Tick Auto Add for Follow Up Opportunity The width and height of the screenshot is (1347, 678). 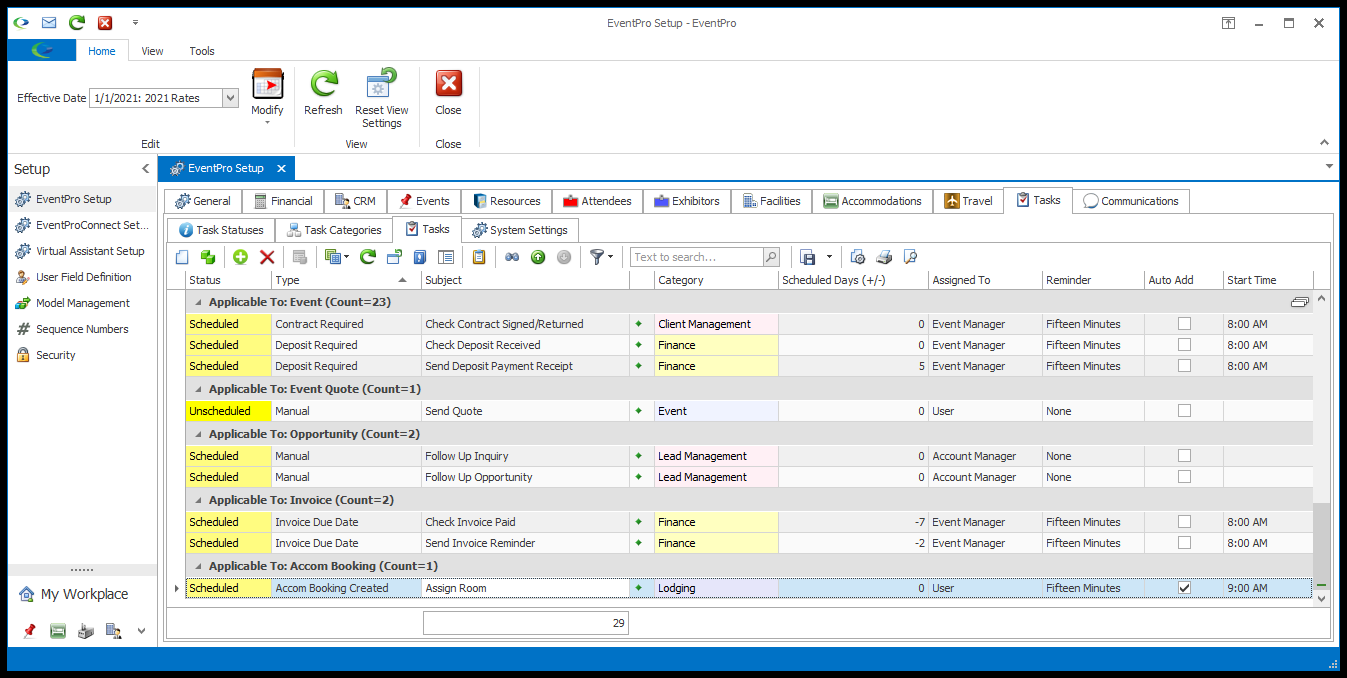[1184, 477]
